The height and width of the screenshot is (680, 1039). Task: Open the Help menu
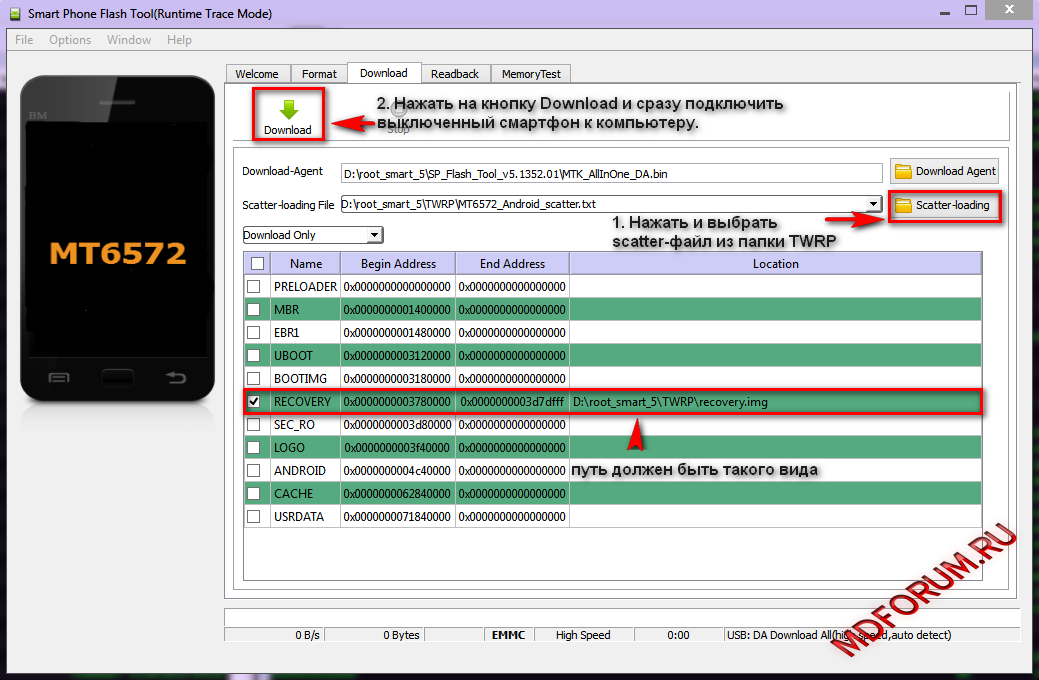pyautogui.click(x=179, y=40)
